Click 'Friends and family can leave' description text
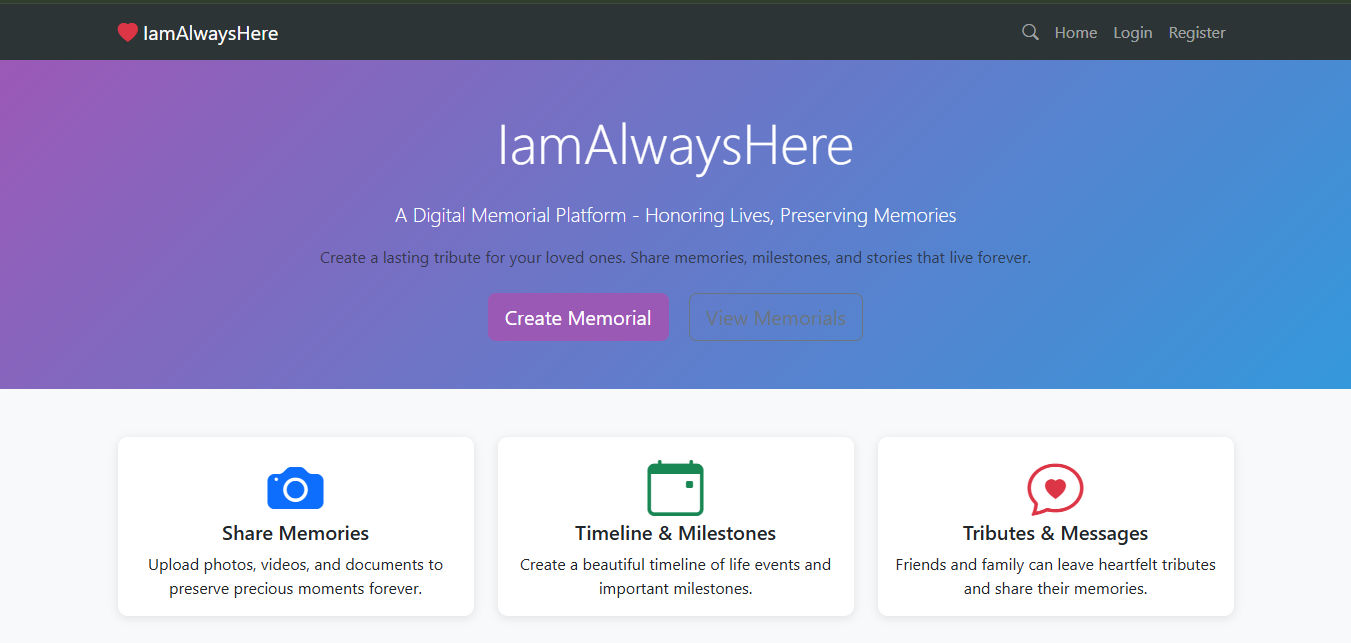Image resolution: width=1351 pixels, height=643 pixels. (x=1055, y=576)
